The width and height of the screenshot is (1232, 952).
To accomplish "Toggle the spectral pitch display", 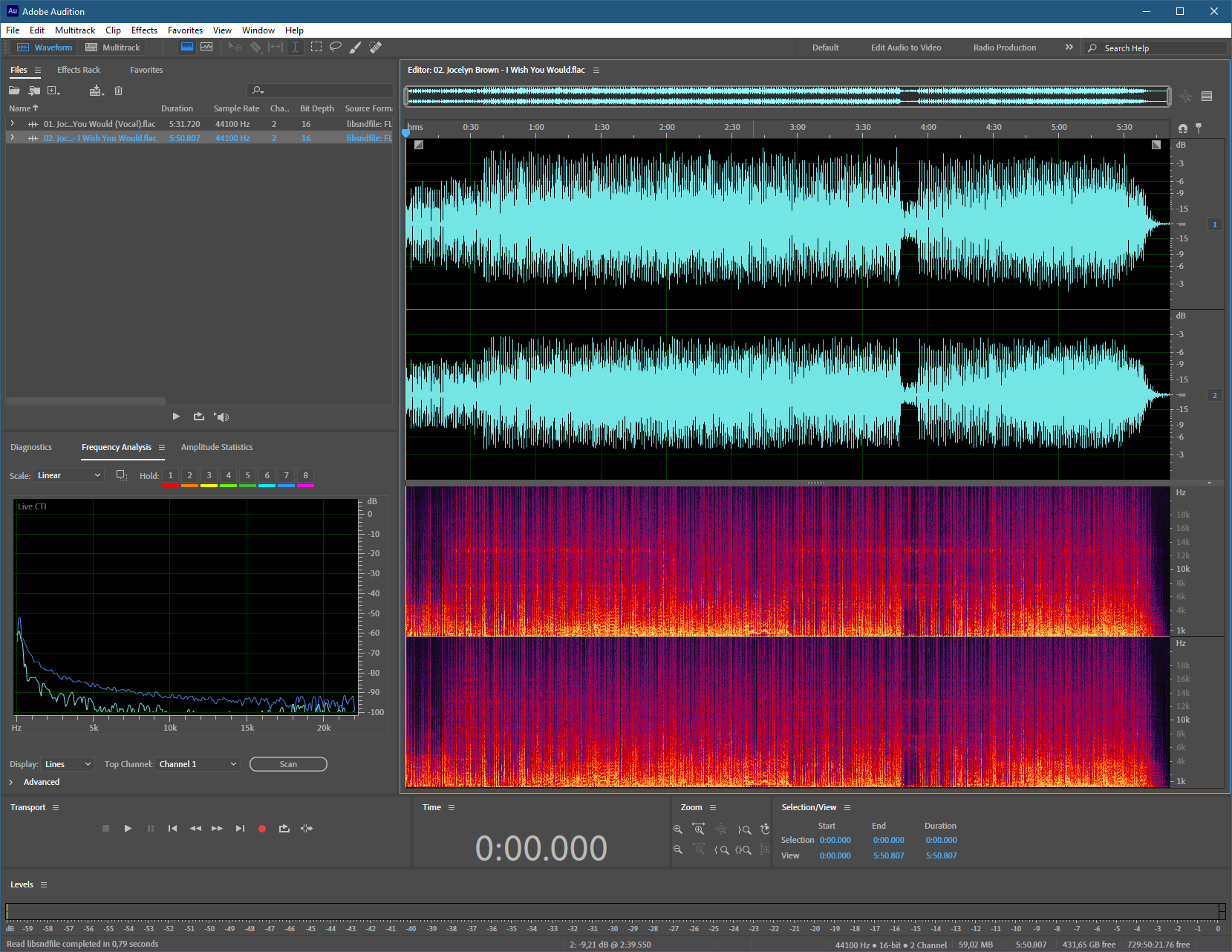I will (206, 47).
